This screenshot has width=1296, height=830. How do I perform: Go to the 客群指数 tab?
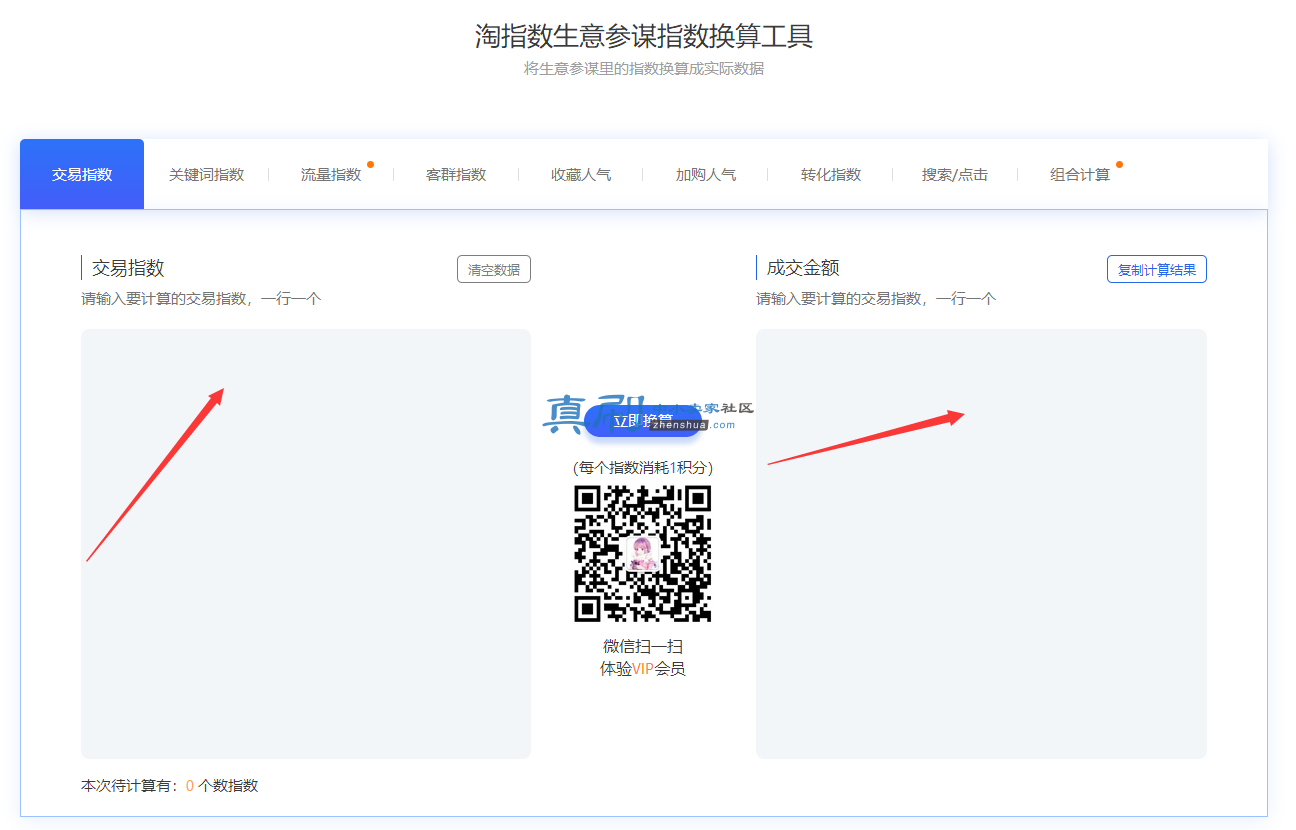click(x=456, y=174)
